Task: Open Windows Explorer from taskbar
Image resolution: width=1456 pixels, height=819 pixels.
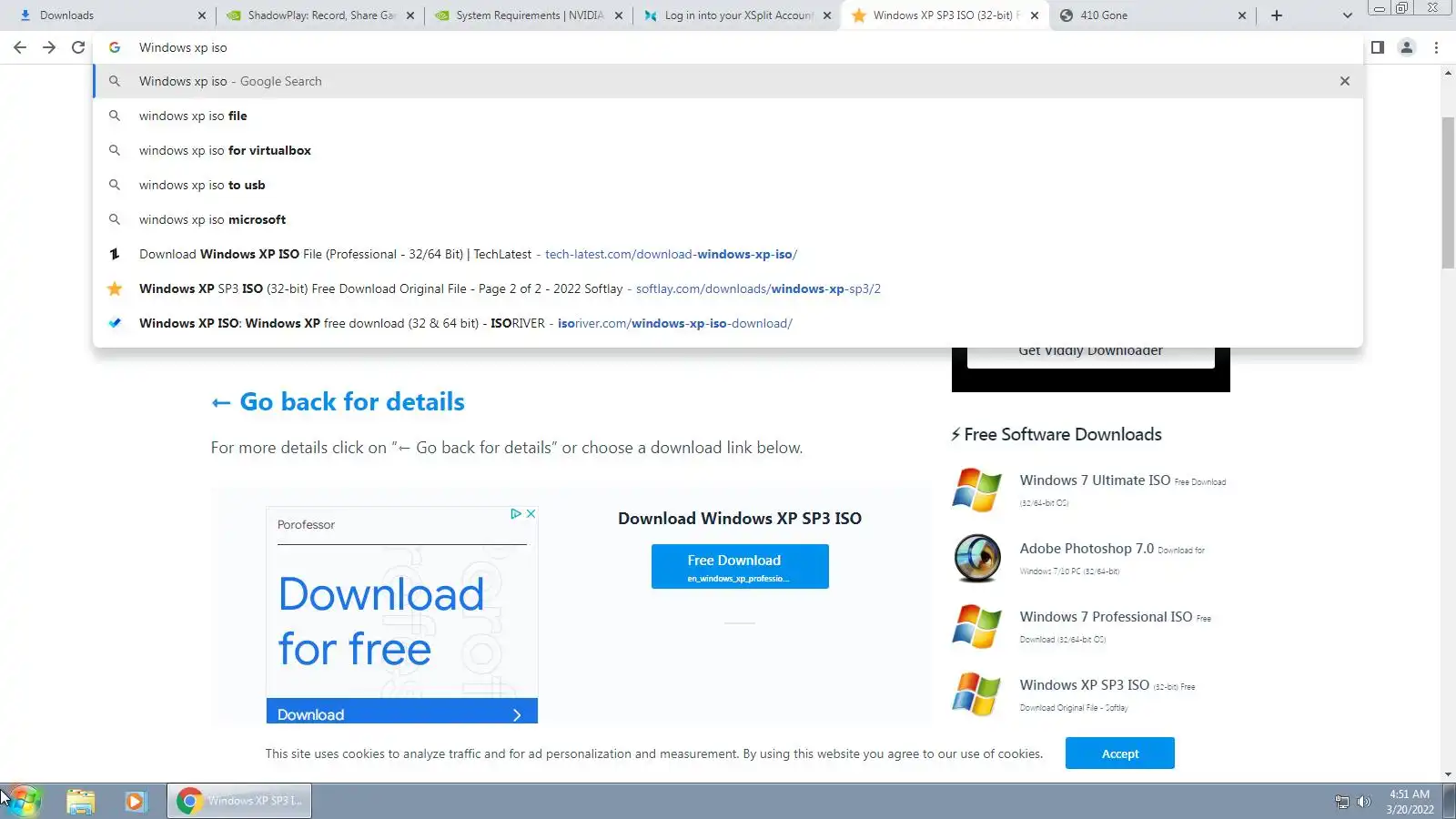Action: pyautogui.click(x=80, y=801)
